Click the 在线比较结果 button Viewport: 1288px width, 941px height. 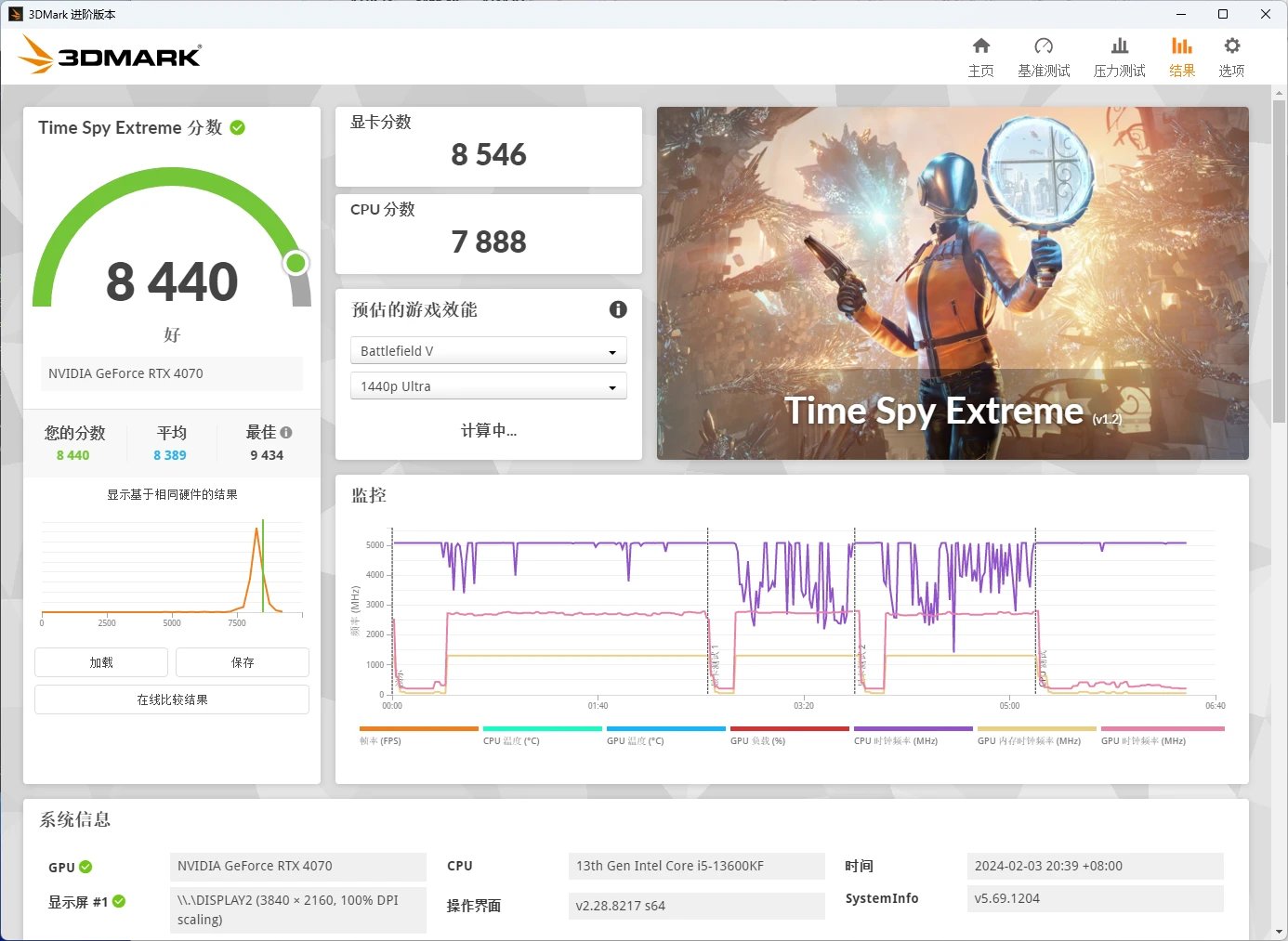click(172, 699)
